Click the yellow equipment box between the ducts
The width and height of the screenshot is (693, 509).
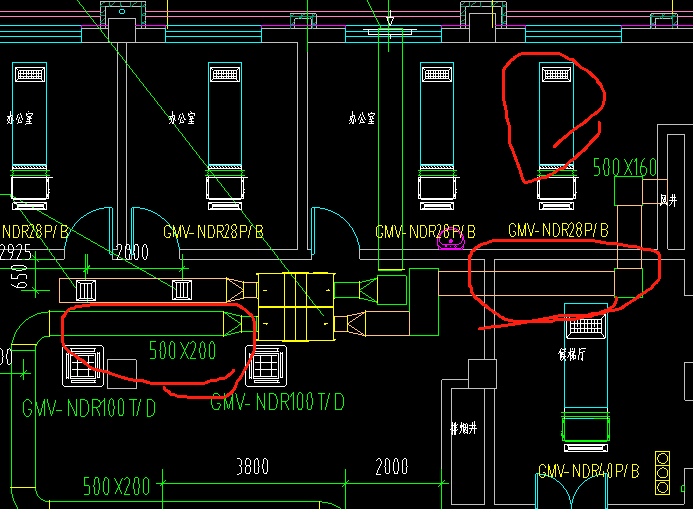point(296,307)
